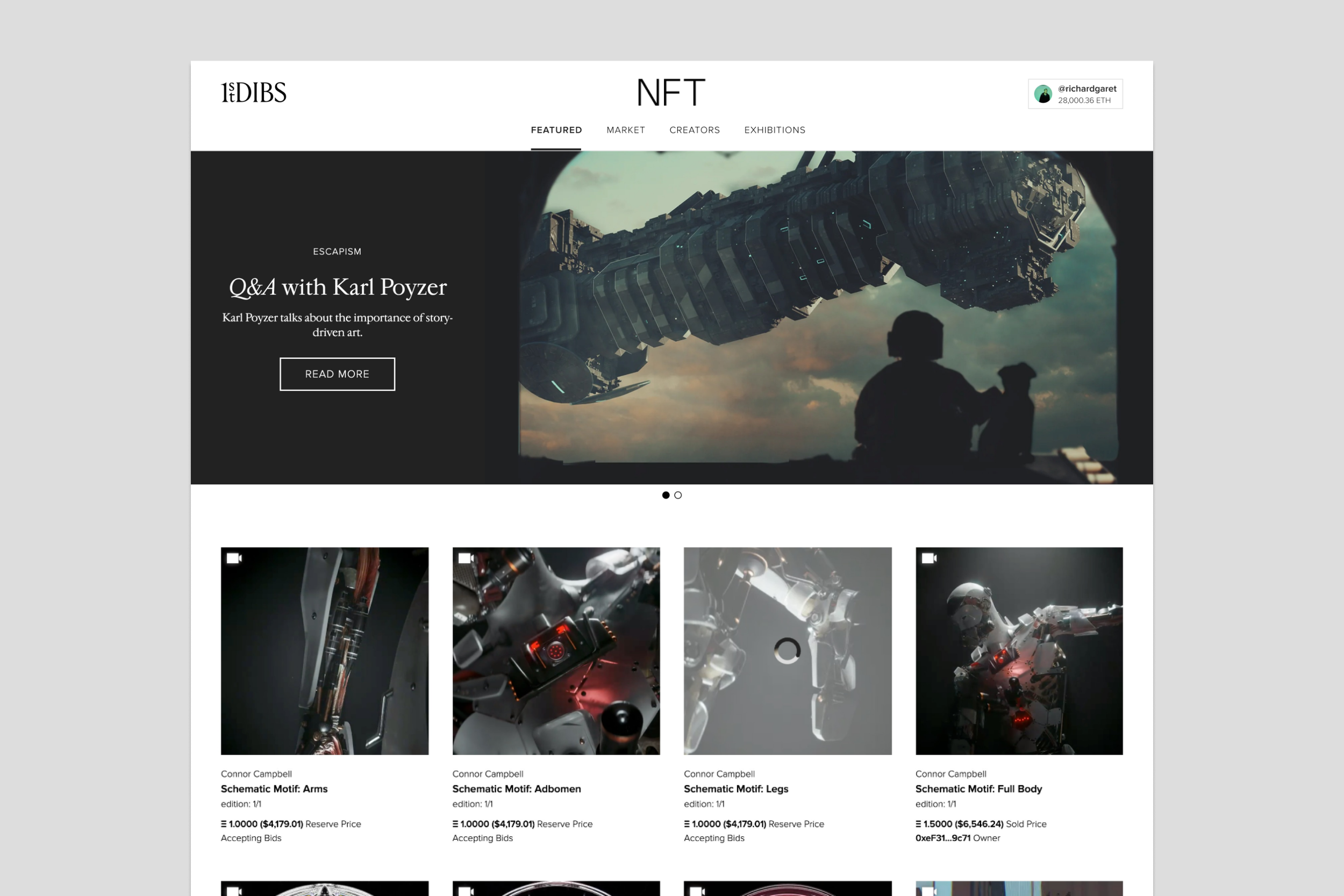Click Reserve Price under Schematic Motif: Adbomen
This screenshot has width=1344, height=896.
tap(564, 824)
